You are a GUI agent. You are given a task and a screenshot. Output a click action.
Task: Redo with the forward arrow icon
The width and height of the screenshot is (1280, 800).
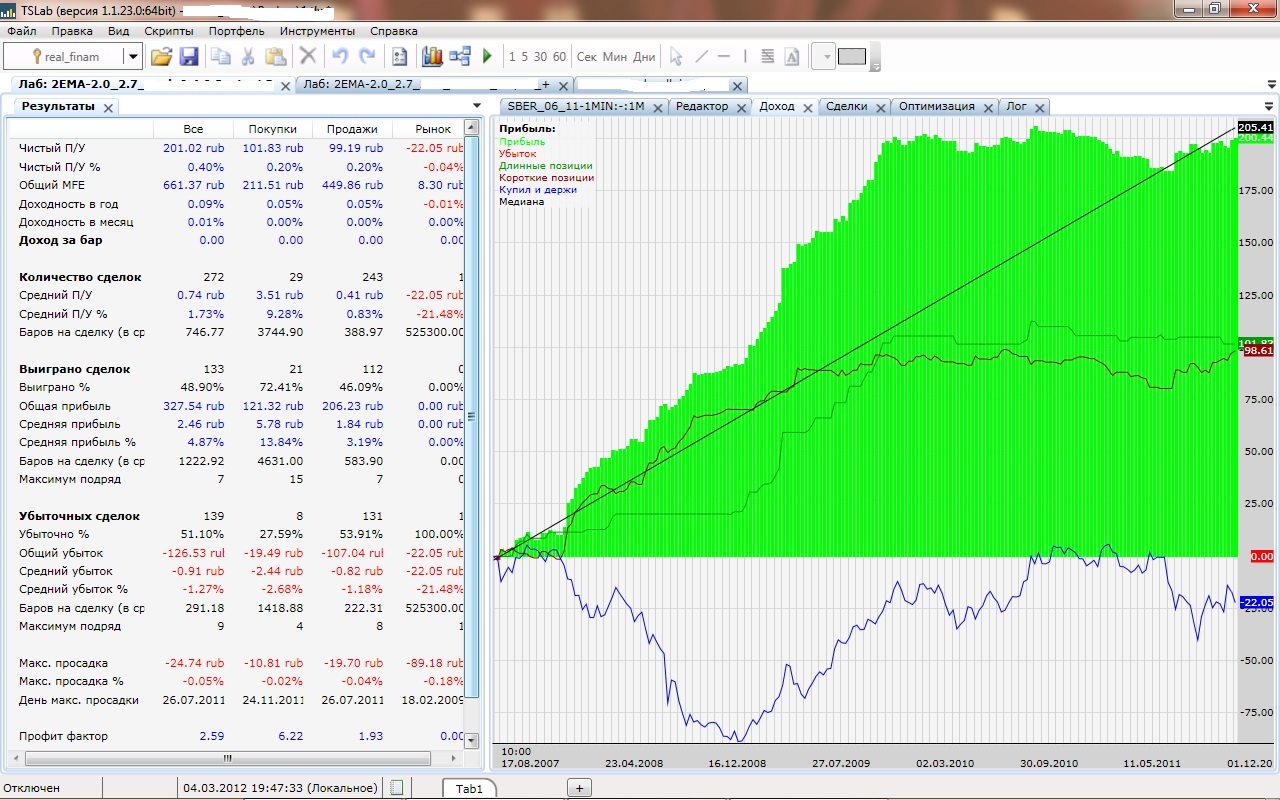point(367,57)
